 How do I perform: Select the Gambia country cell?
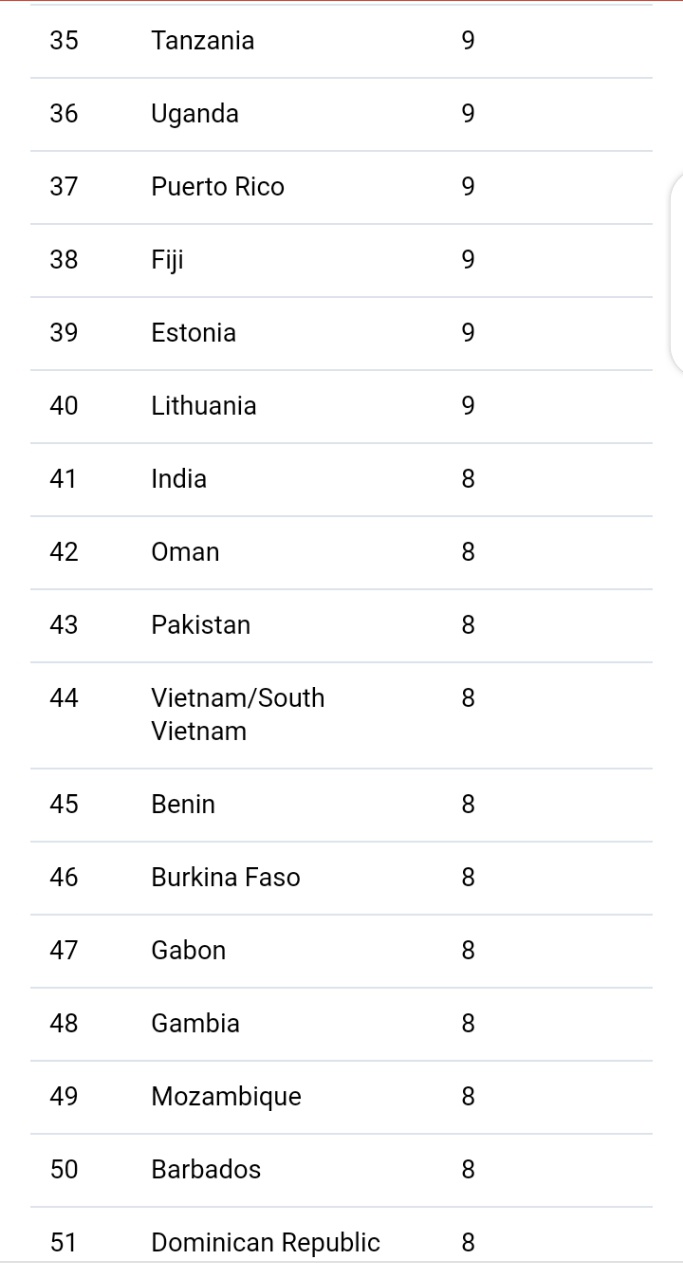196,1023
